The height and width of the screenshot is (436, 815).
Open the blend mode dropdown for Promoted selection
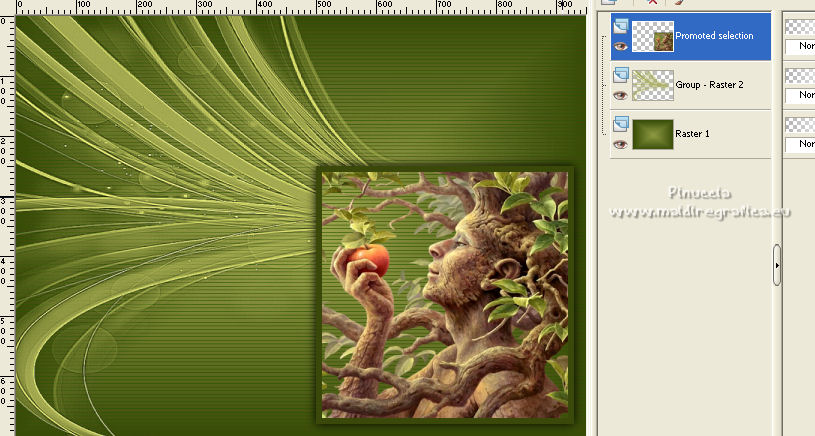(800, 46)
